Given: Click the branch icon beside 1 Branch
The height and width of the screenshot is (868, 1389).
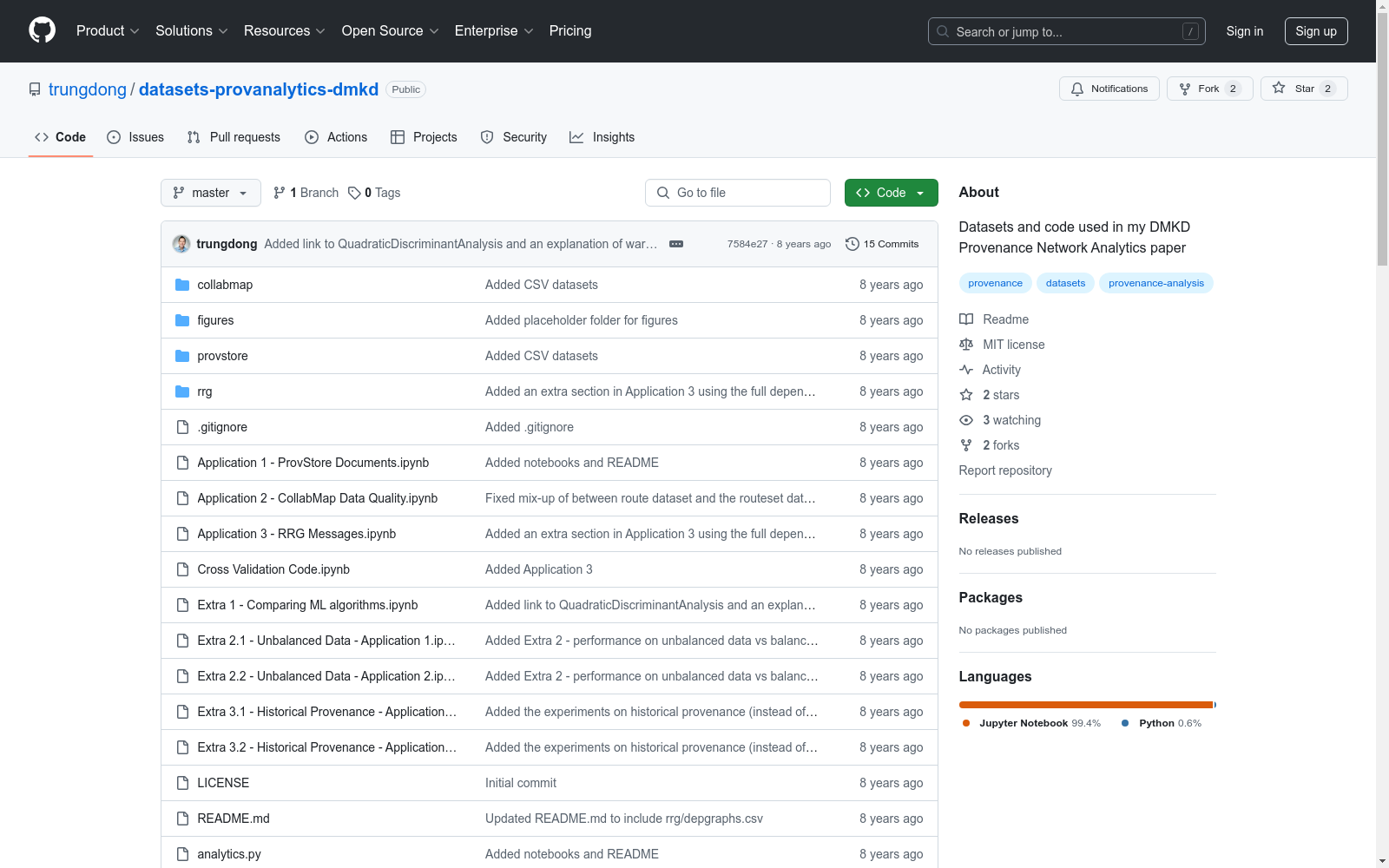Looking at the screenshot, I should pyautogui.click(x=280, y=193).
